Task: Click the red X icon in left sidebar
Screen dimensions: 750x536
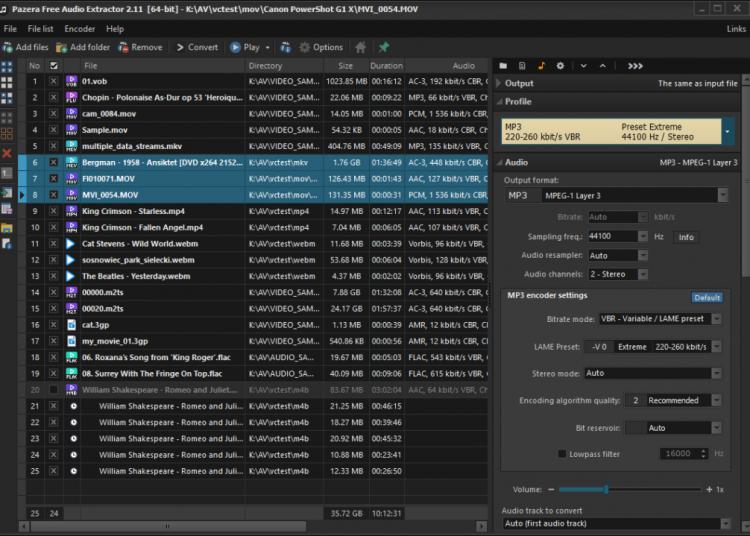Action: pyautogui.click(x=7, y=153)
